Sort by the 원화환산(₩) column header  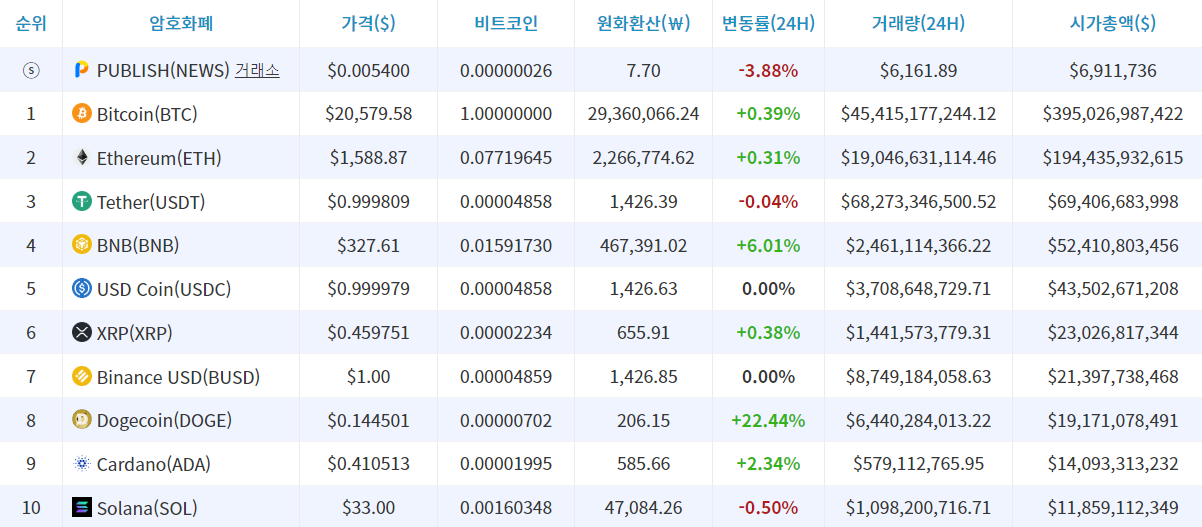pos(643,23)
